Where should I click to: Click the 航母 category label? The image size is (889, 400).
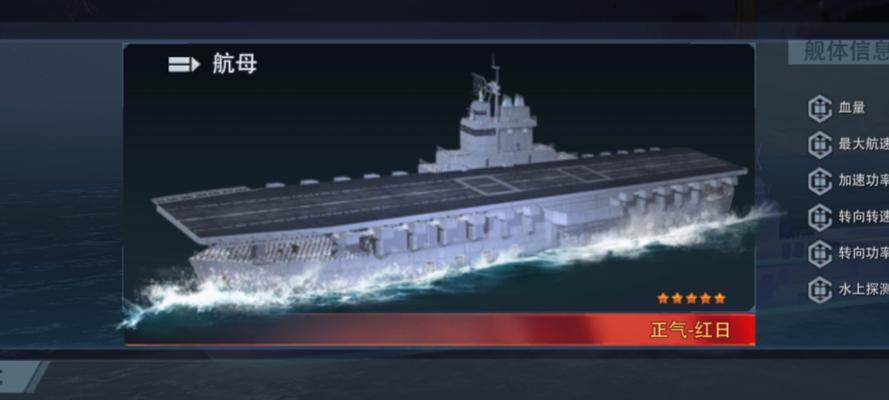pyautogui.click(x=234, y=63)
